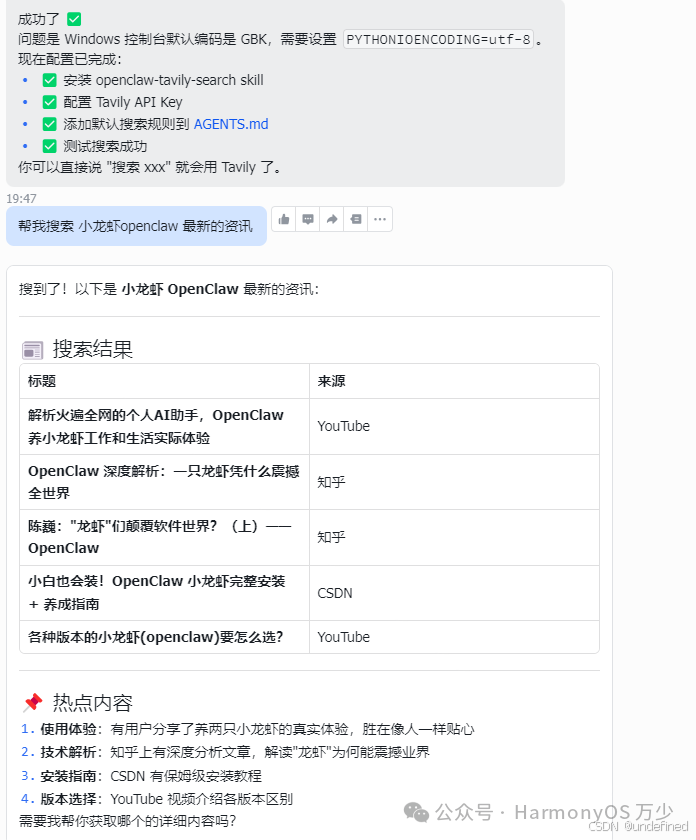Click 知乎 source for OpenClaw 深度解析 row
This screenshot has width=696, height=840.
coord(331,482)
